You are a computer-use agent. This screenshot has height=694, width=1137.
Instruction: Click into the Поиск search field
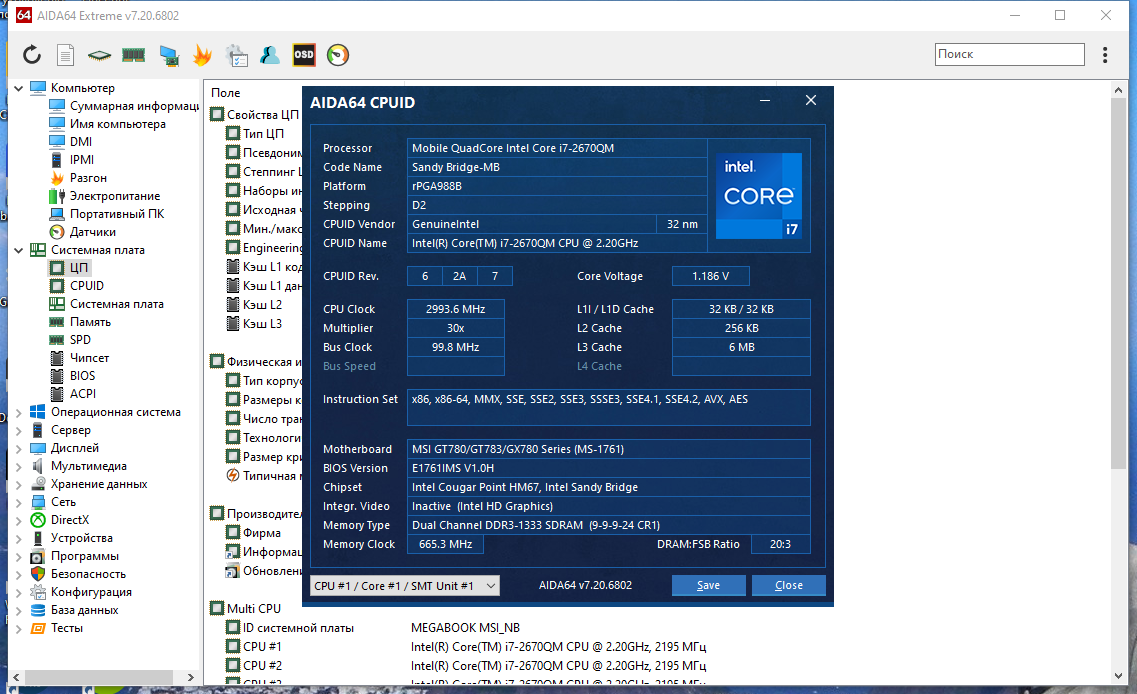(x=1009, y=54)
